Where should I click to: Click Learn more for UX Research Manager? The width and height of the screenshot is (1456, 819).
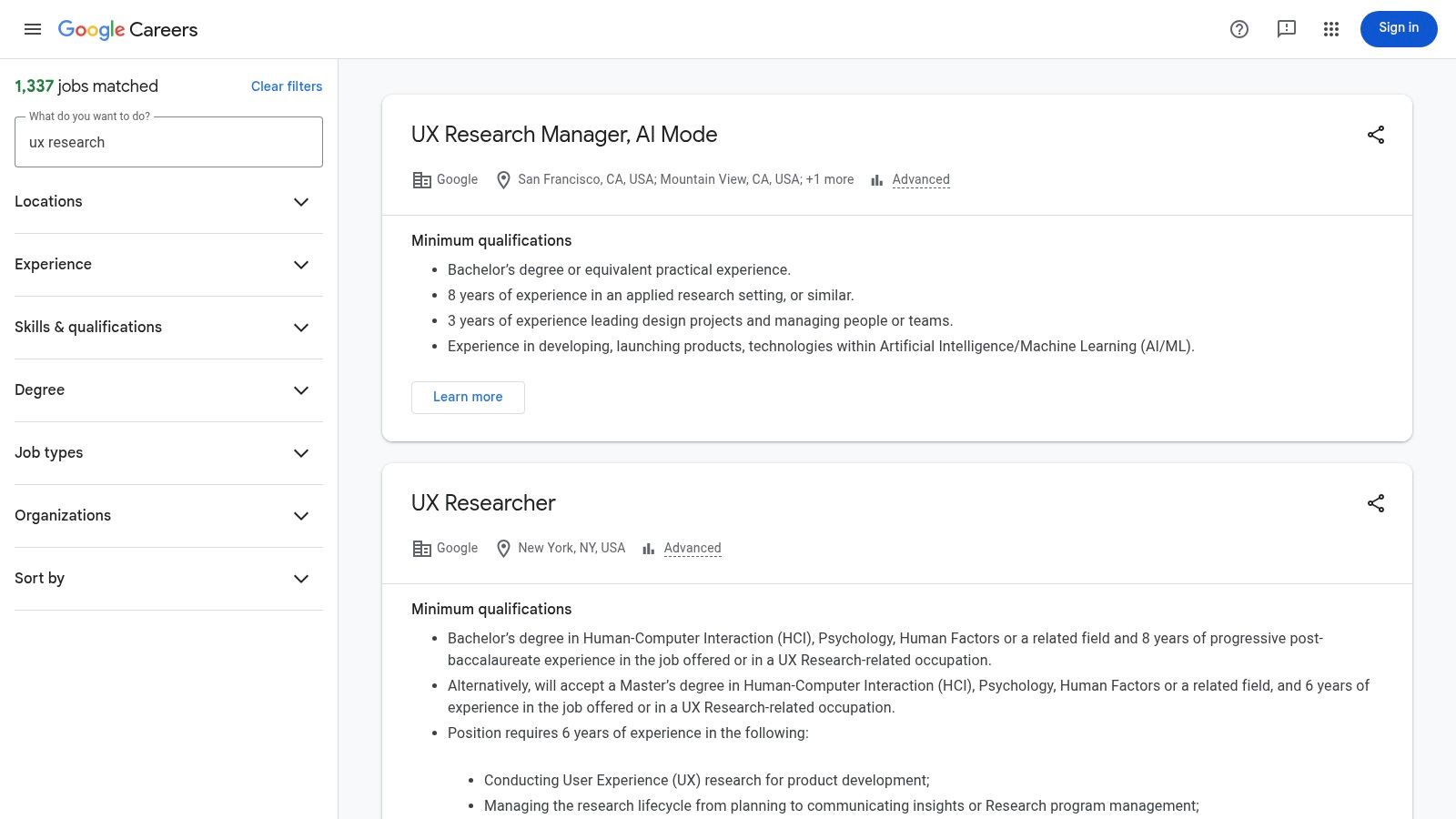(468, 398)
